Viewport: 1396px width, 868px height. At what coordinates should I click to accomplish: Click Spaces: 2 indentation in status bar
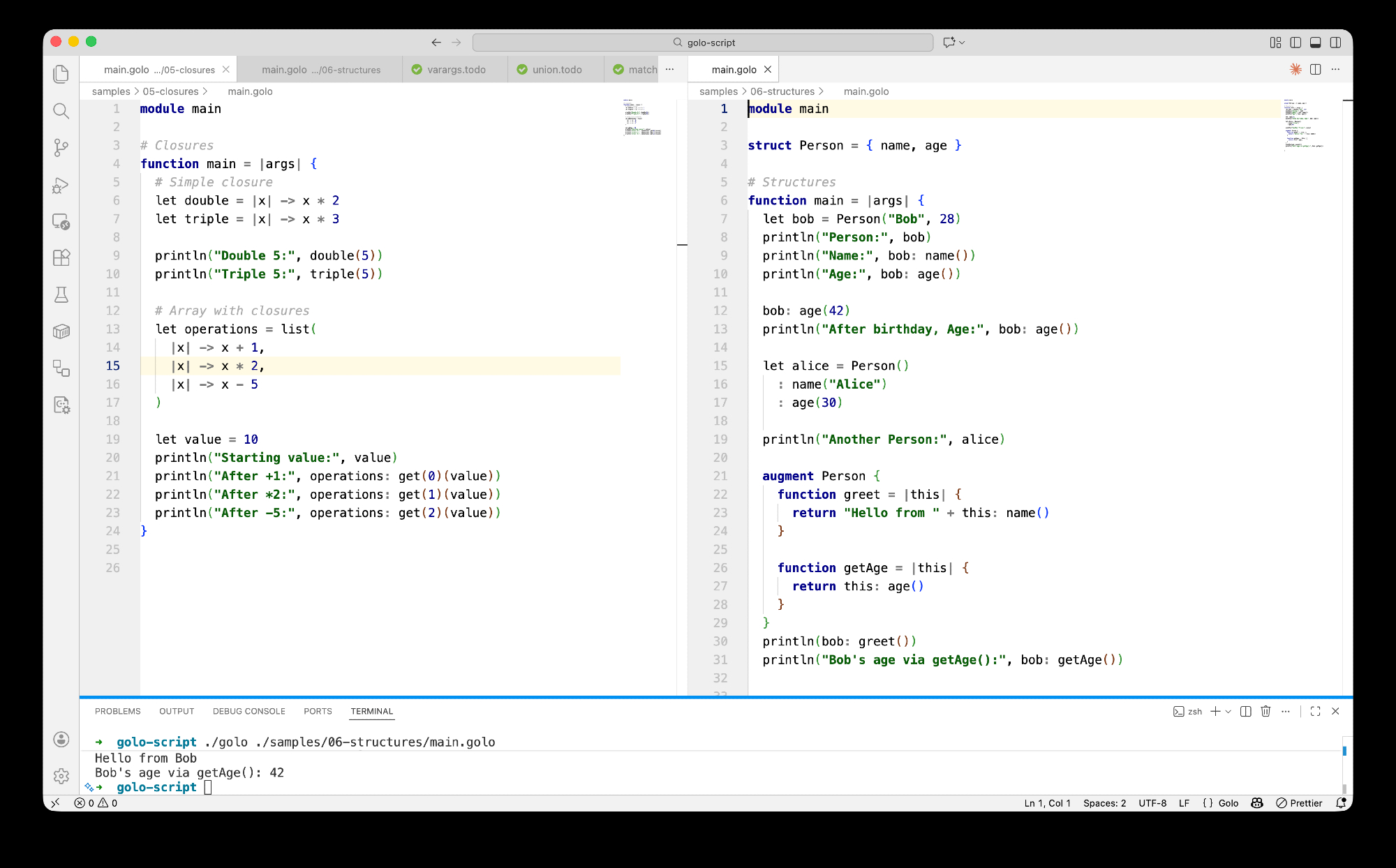(x=1104, y=803)
